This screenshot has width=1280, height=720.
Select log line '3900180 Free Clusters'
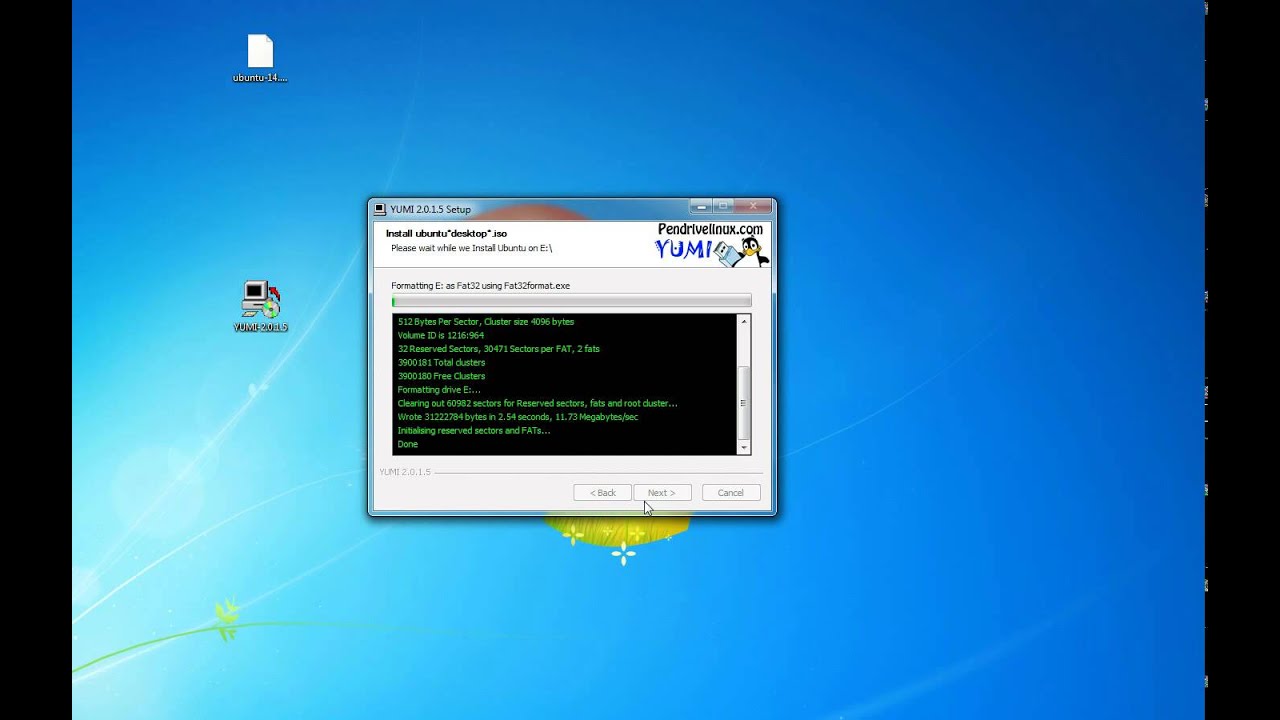[441, 376]
